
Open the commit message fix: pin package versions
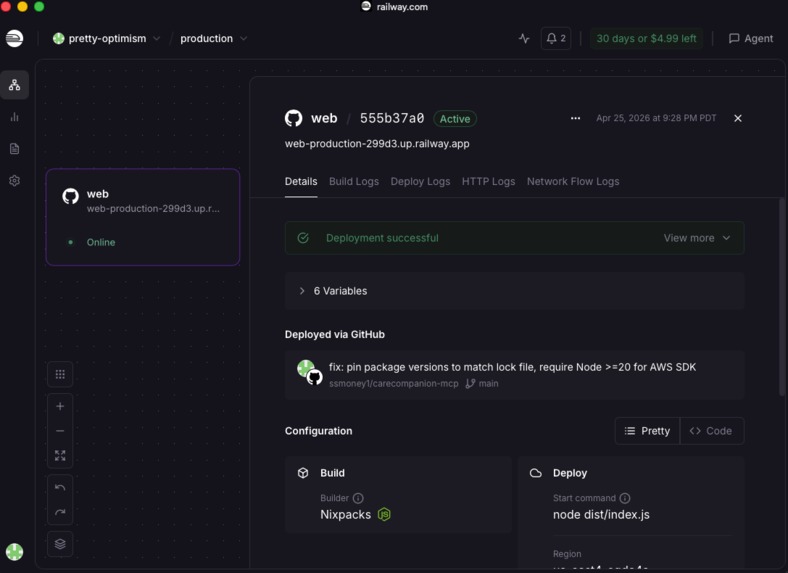[512, 367]
